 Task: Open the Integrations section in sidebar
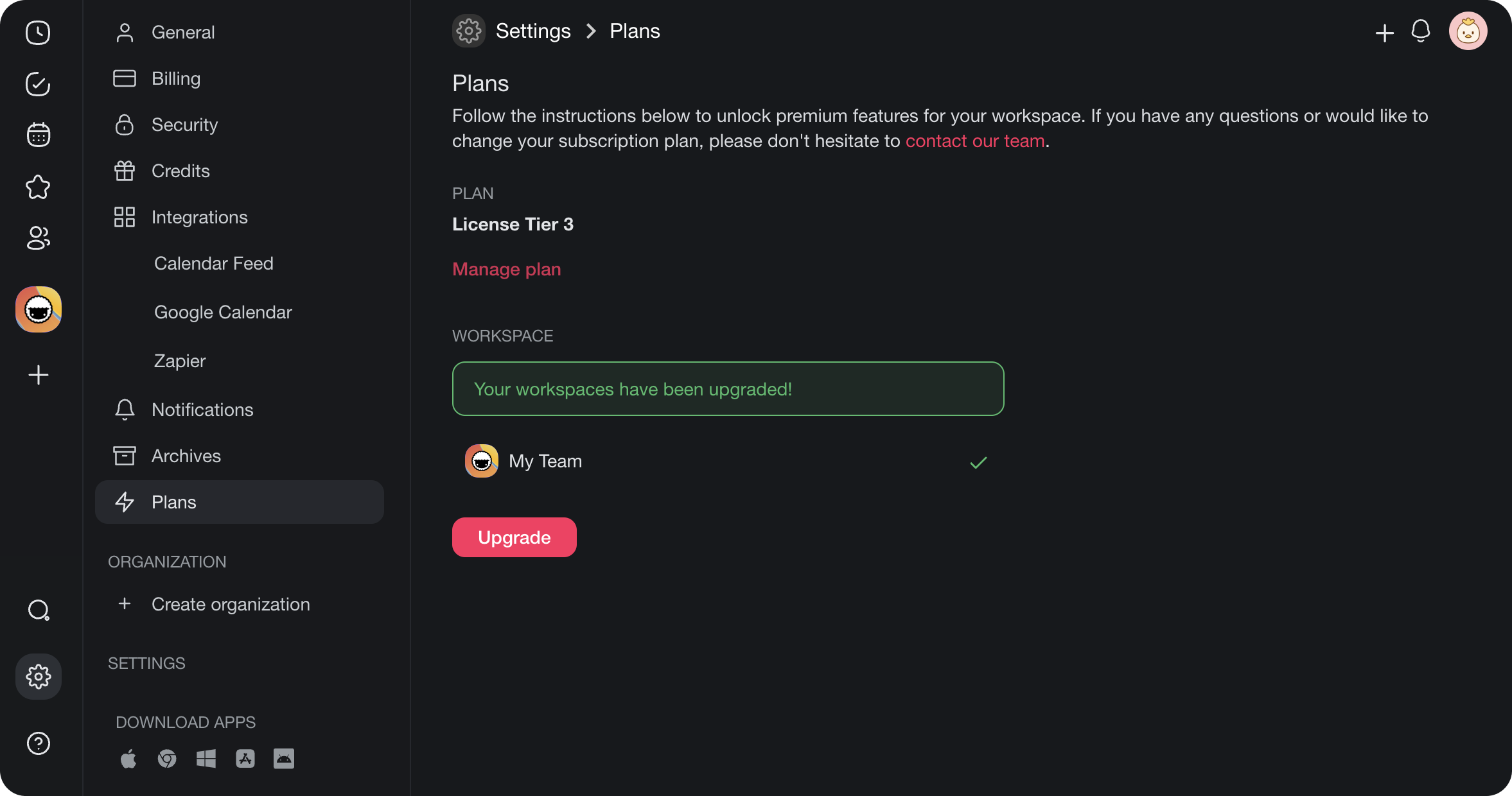click(199, 218)
